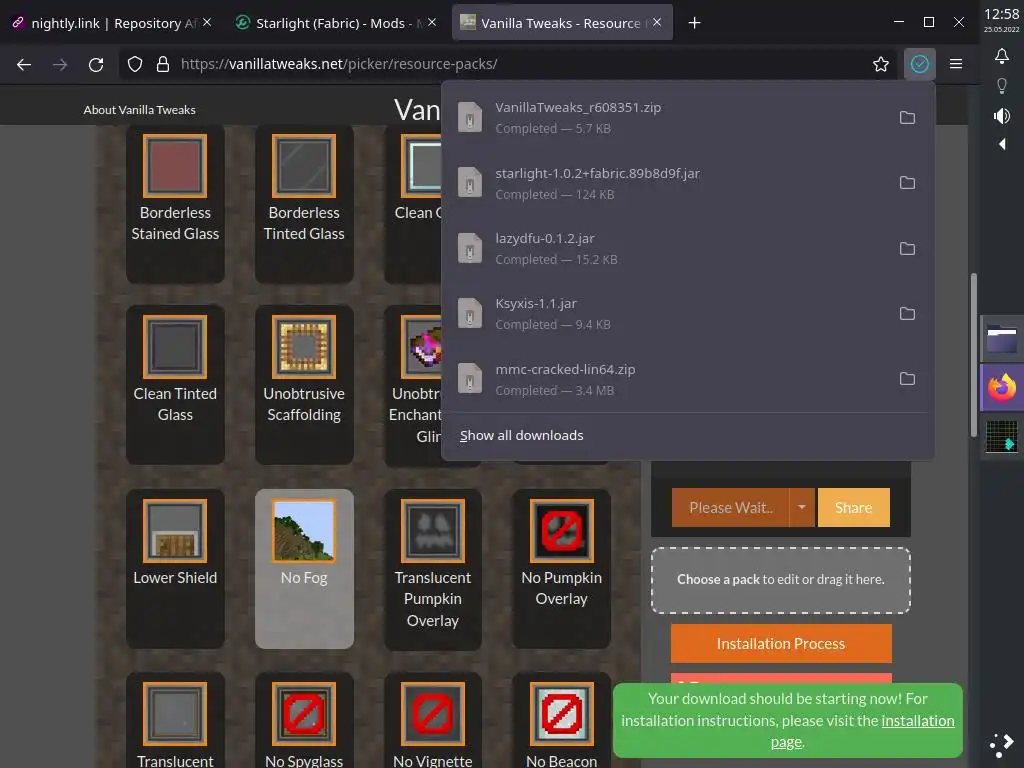
Task: Toggle the No Spyglass pack
Action: 304,722
